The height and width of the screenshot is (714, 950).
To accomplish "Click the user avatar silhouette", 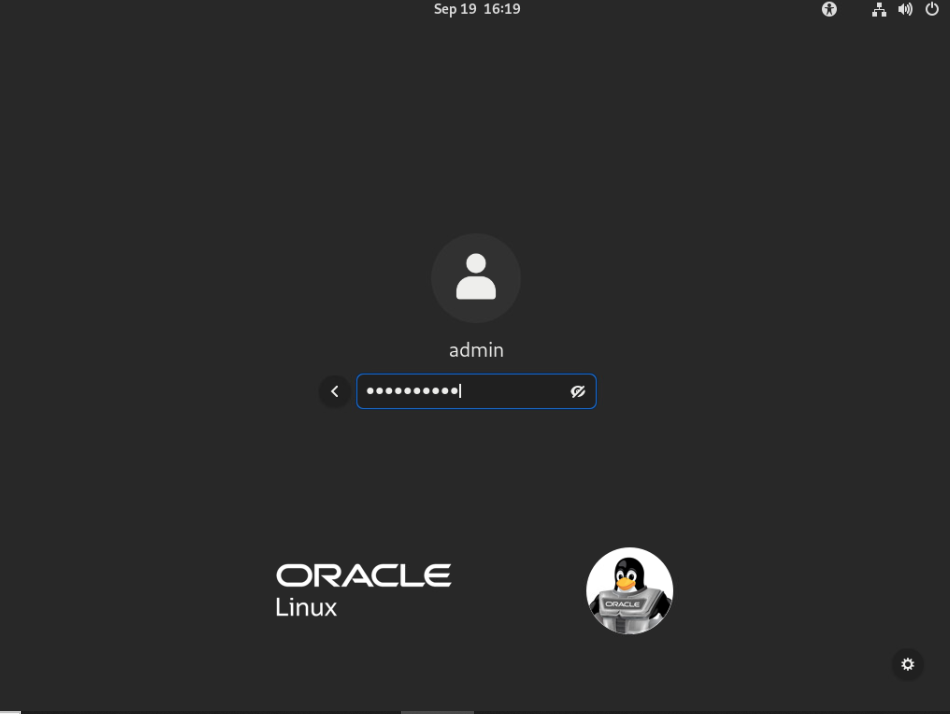I will pyautogui.click(x=476, y=278).
